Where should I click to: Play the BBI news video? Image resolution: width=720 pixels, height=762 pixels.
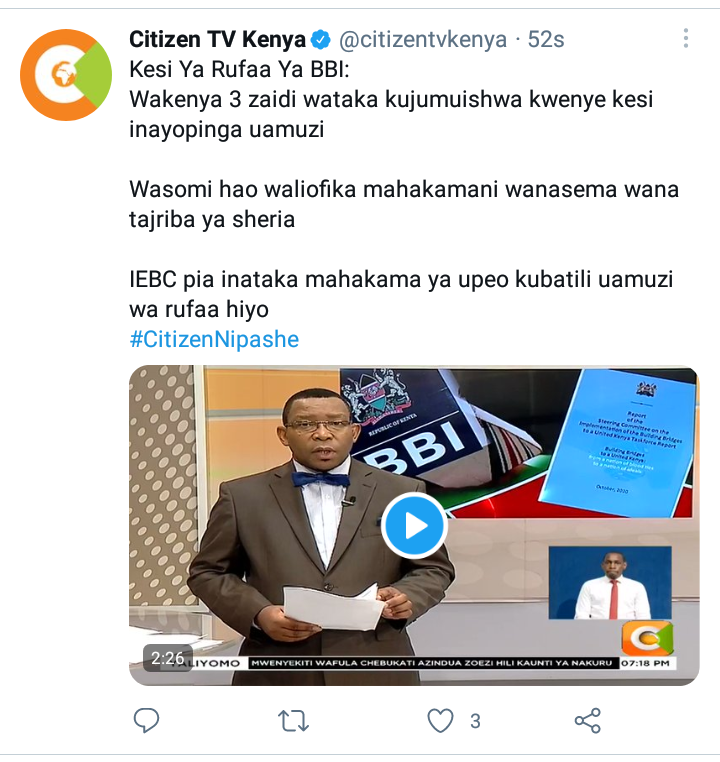414,525
